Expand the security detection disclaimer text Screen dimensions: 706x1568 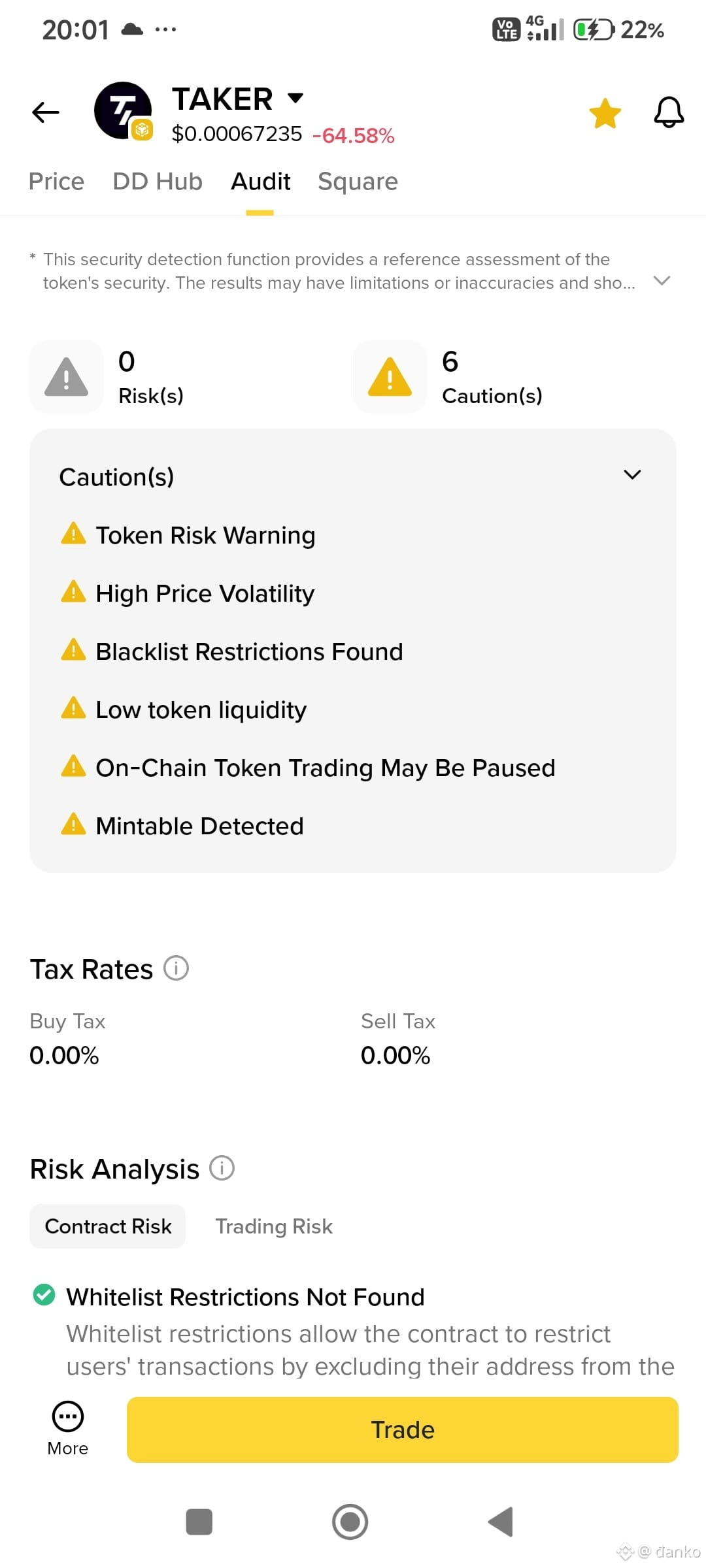[x=662, y=280]
